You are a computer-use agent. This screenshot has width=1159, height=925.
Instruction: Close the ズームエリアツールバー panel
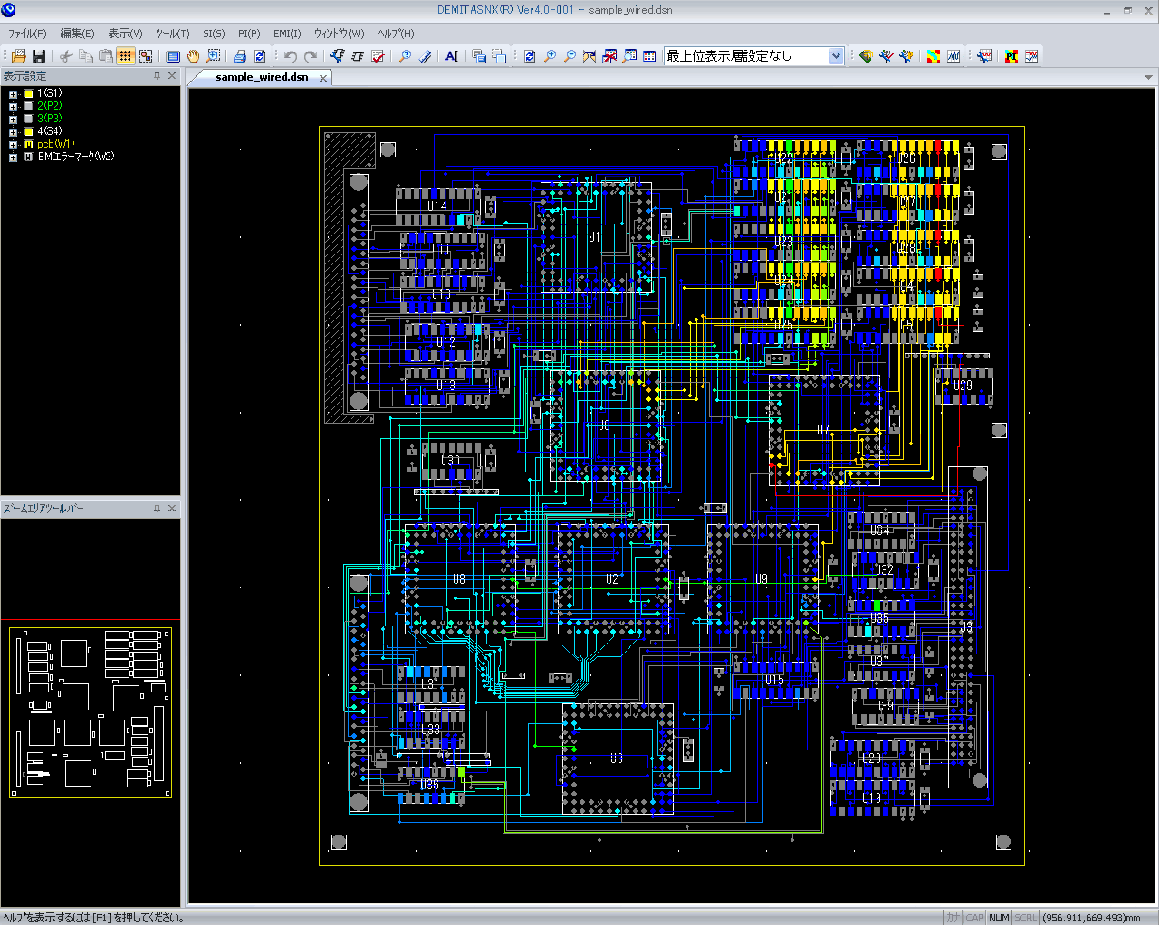click(x=171, y=508)
